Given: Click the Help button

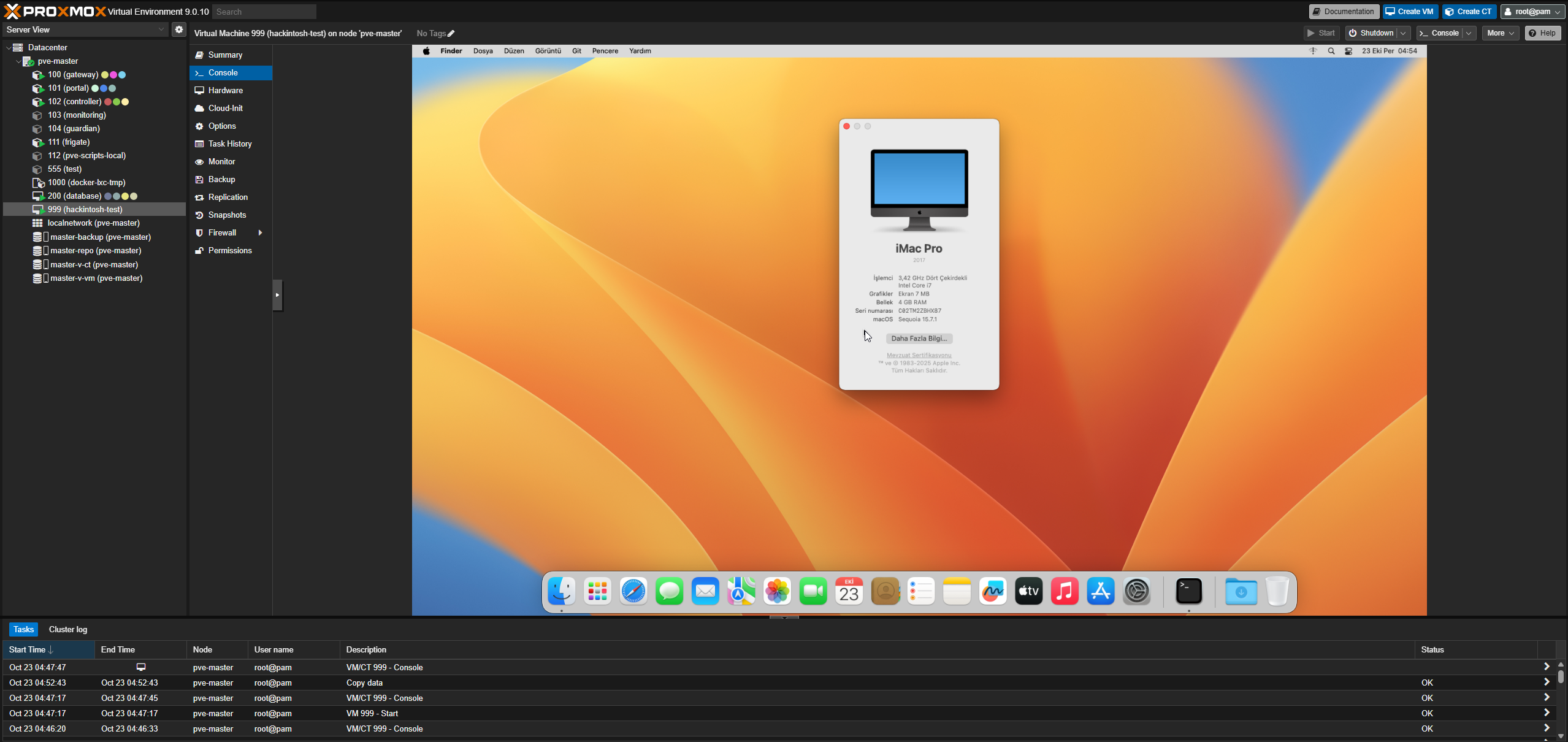Looking at the screenshot, I should click(x=1542, y=33).
